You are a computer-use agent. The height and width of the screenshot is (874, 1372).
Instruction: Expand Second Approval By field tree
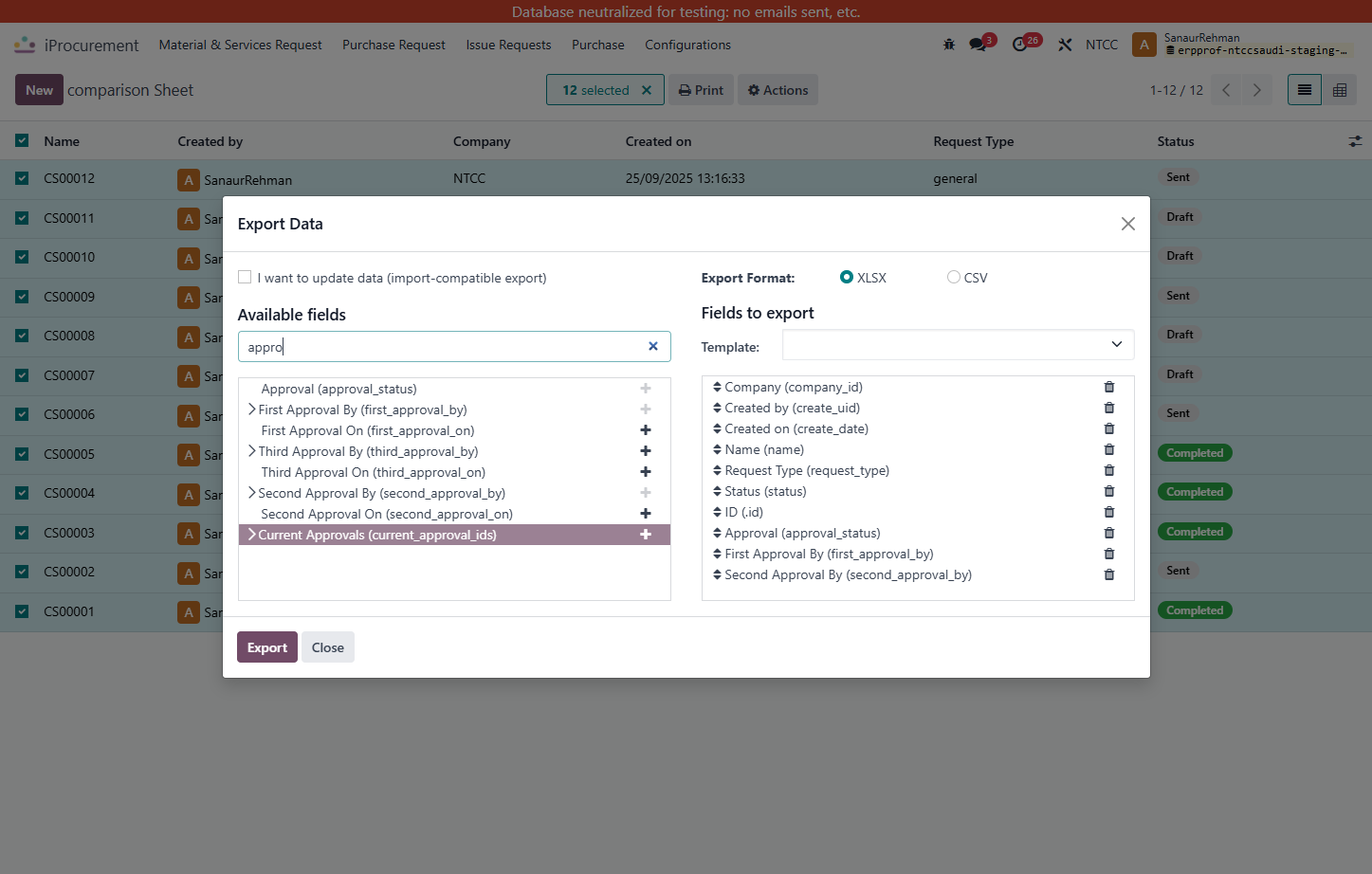[x=251, y=493]
